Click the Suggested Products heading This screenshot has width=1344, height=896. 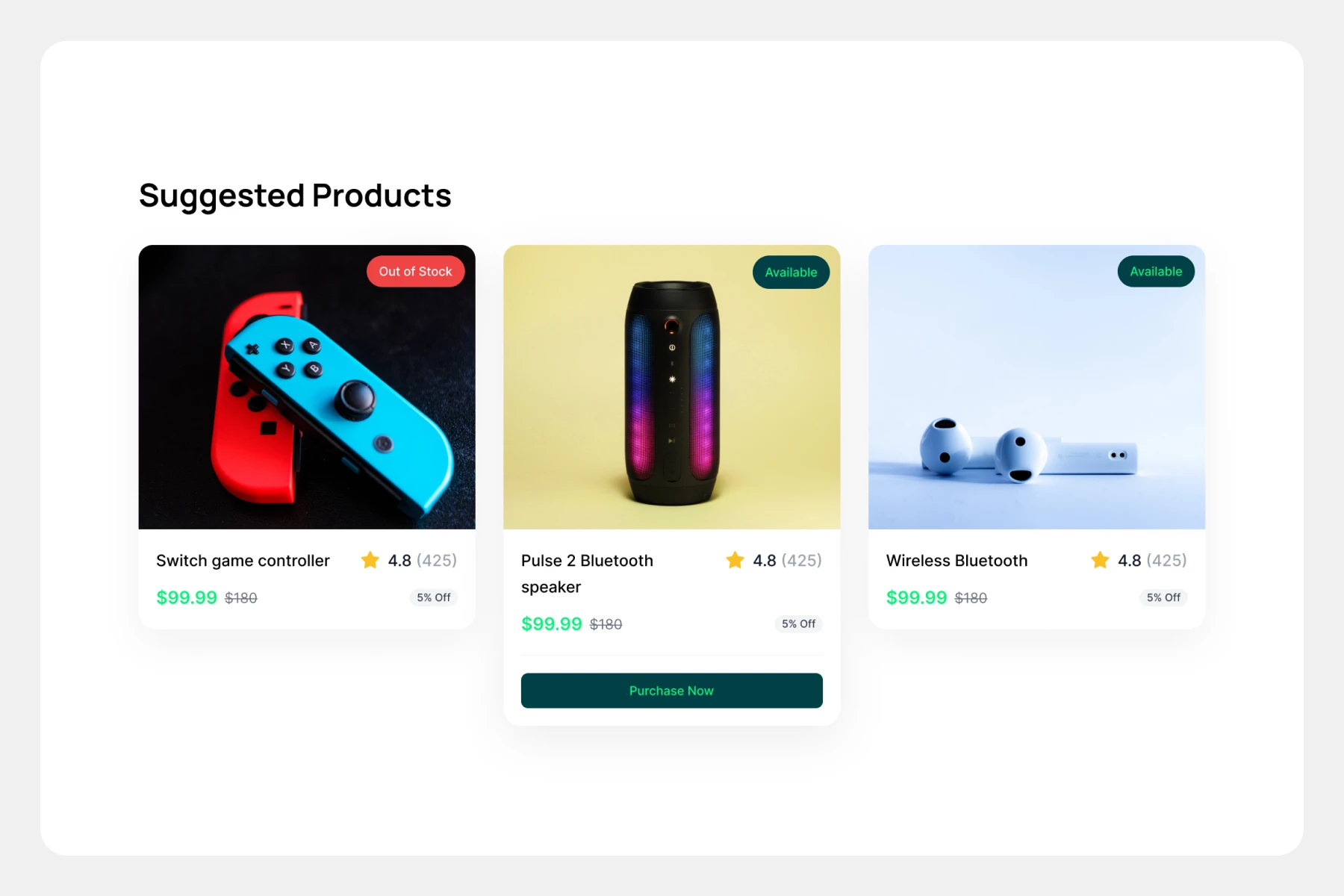click(x=295, y=196)
